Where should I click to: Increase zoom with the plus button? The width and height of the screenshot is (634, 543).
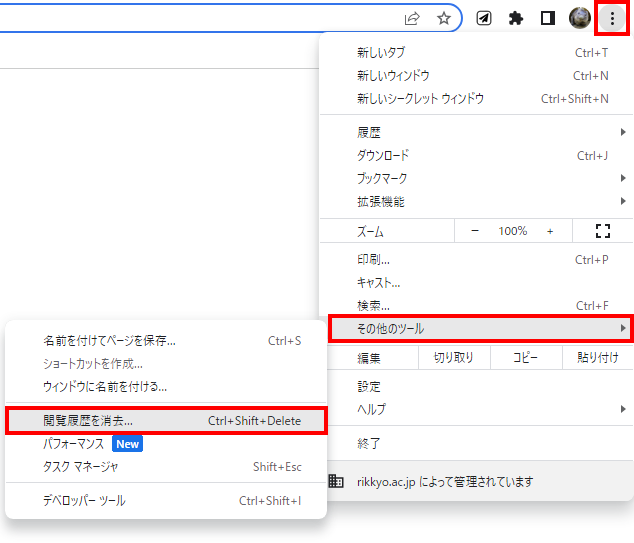(550, 231)
